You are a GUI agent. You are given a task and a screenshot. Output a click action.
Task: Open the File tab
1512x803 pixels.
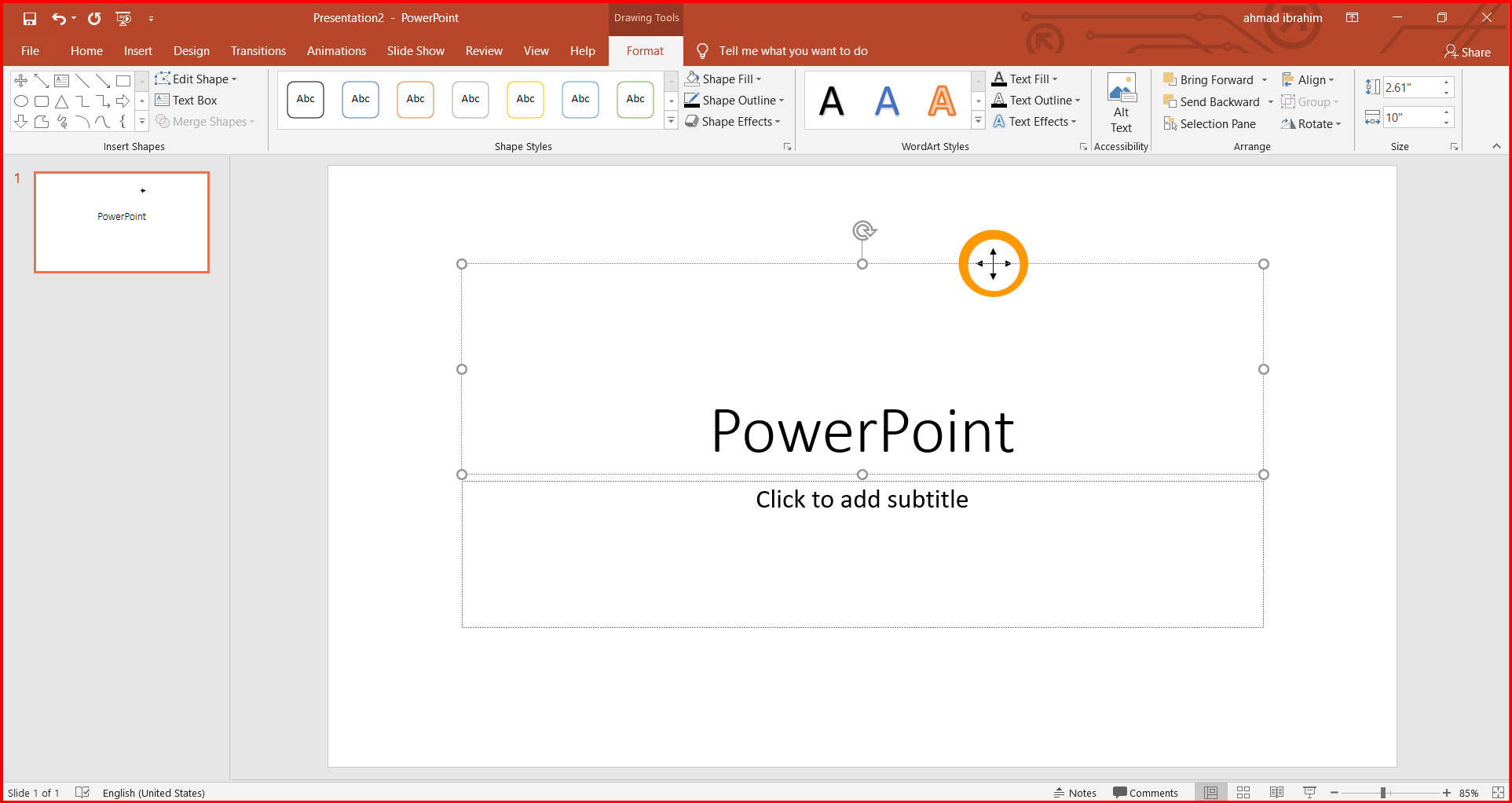[30, 51]
